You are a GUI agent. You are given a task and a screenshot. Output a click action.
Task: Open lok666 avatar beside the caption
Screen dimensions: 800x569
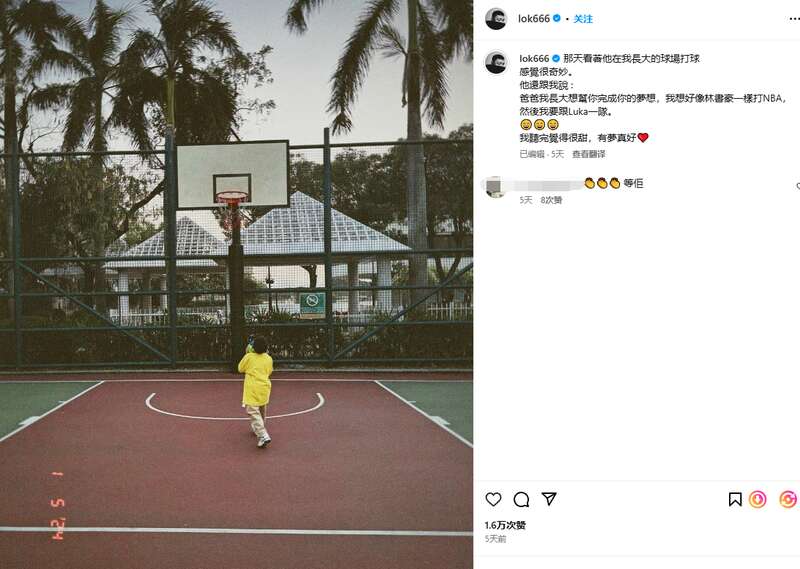click(495, 62)
